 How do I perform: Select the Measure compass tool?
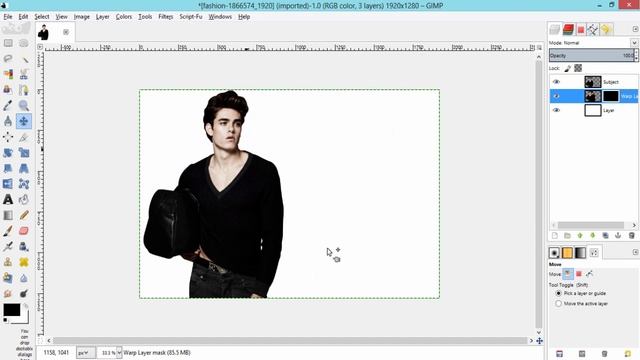(8, 121)
